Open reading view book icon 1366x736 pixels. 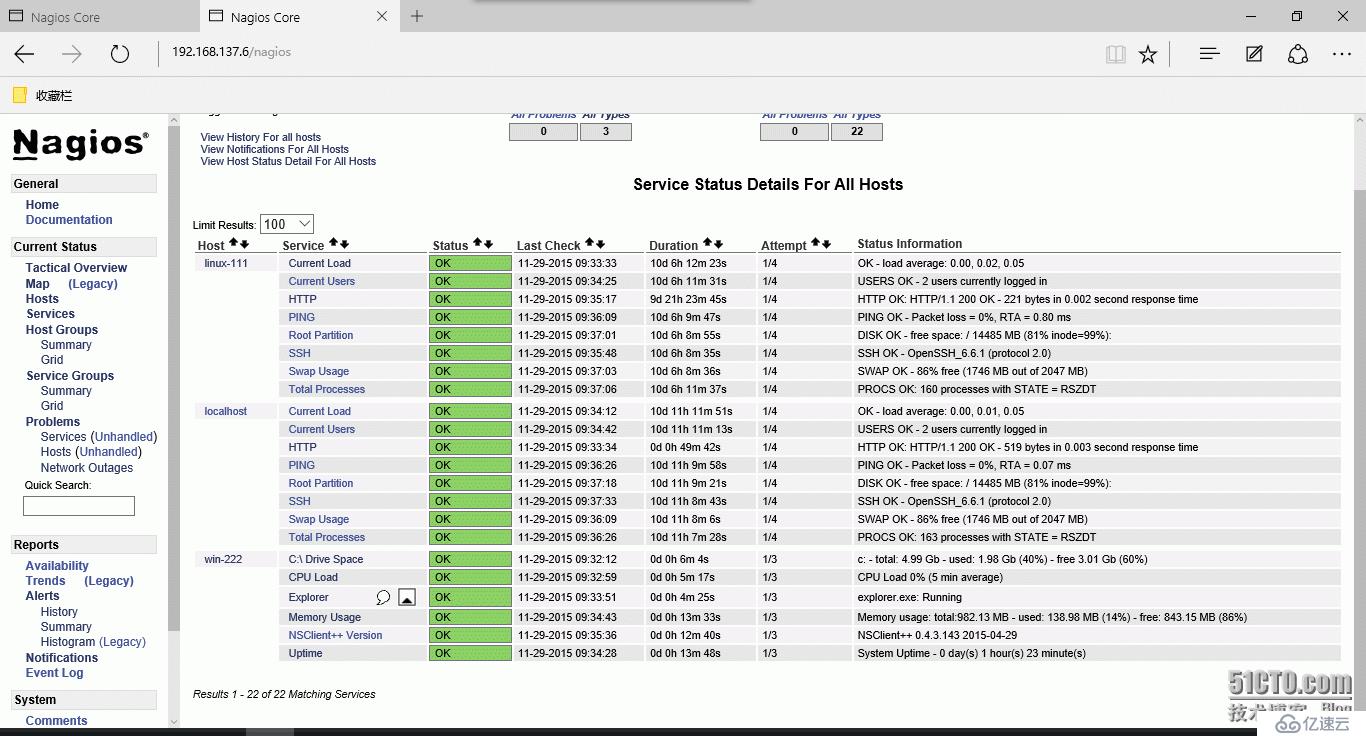coord(1116,54)
